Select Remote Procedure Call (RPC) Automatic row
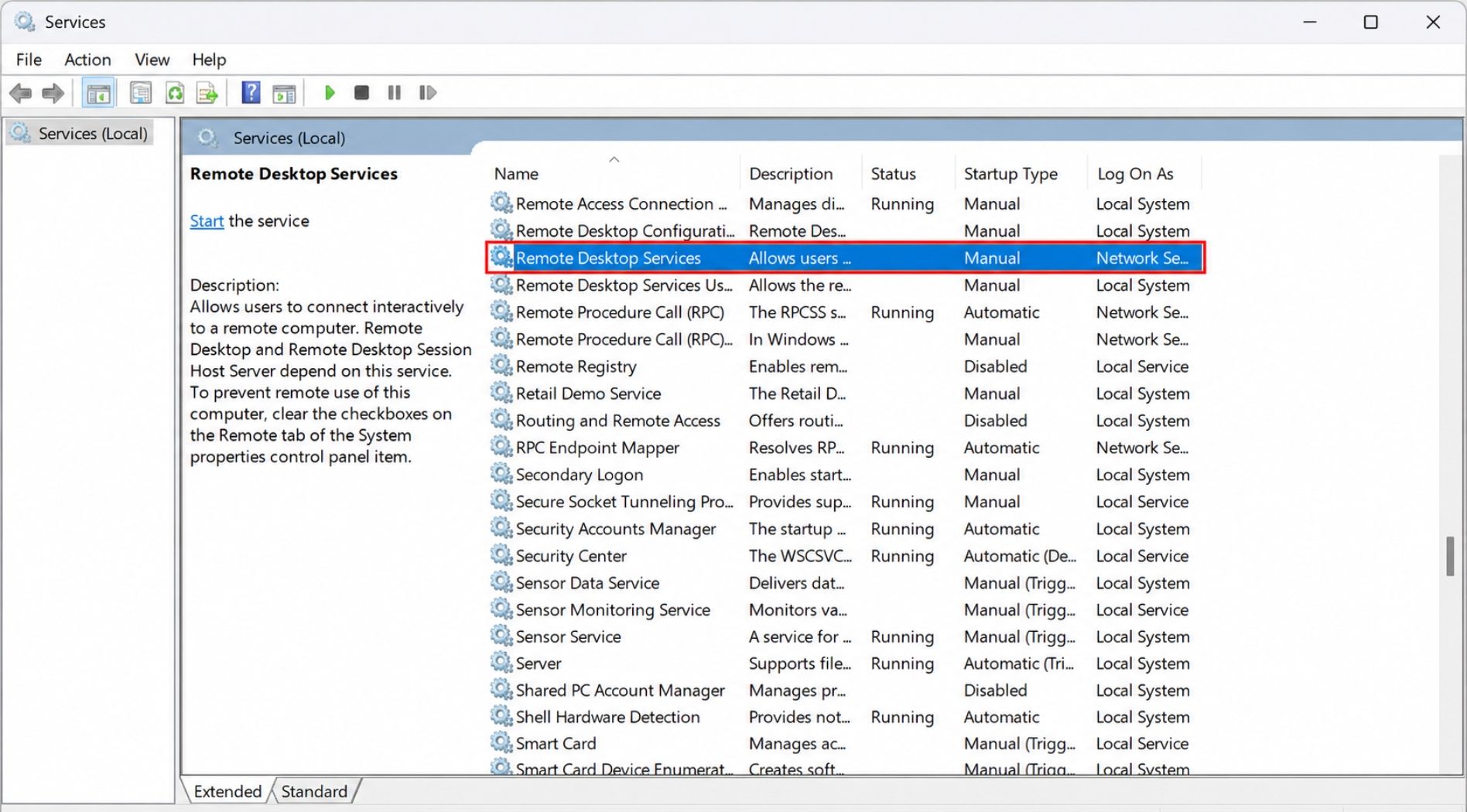The width and height of the screenshot is (1467, 812). (x=845, y=312)
